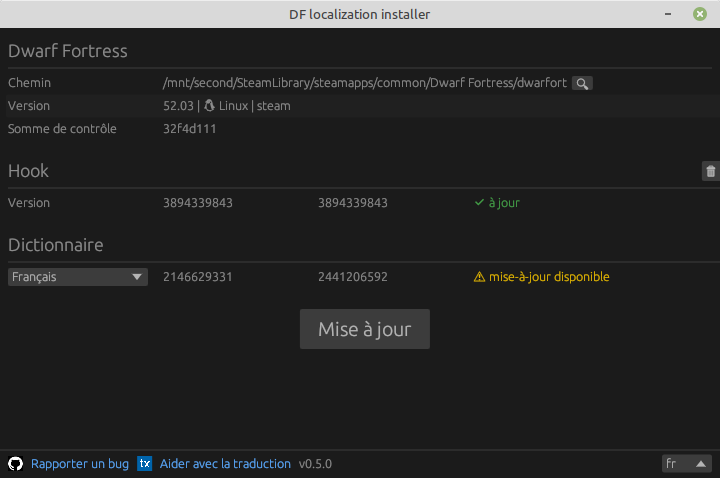Click the v0.5.0 version label

315,464
